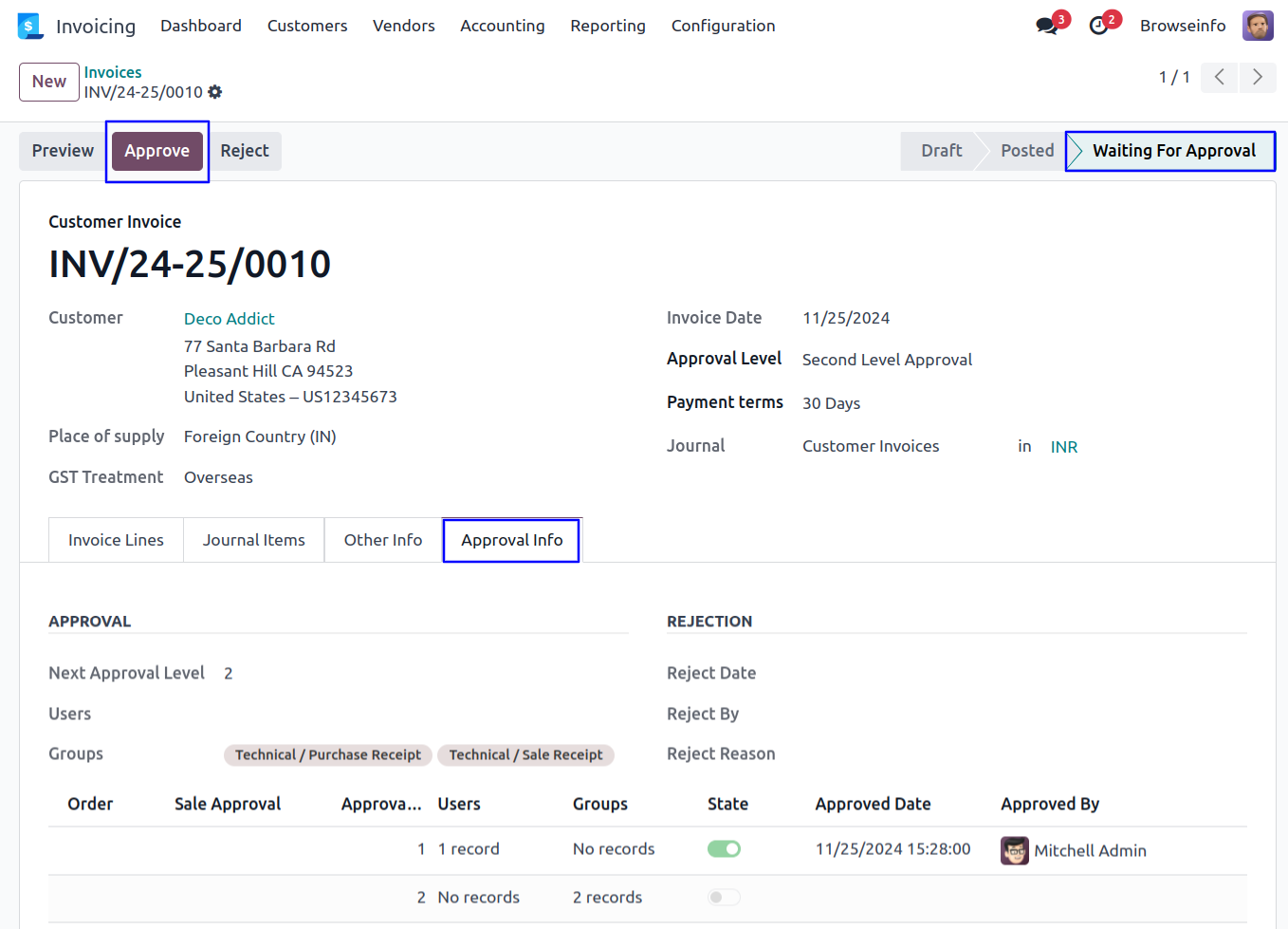
Task: Switch to the Journal Items tab
Action: tap(254, 540)
